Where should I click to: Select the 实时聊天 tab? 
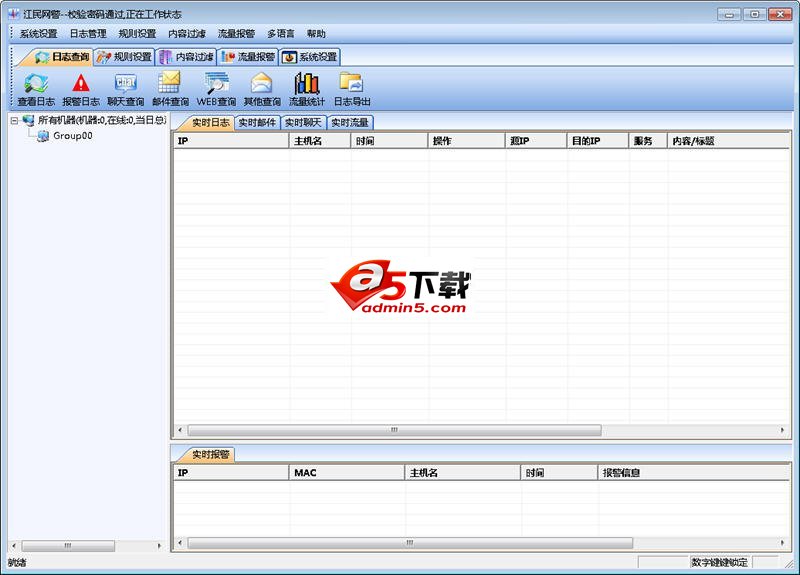(304, 122)
